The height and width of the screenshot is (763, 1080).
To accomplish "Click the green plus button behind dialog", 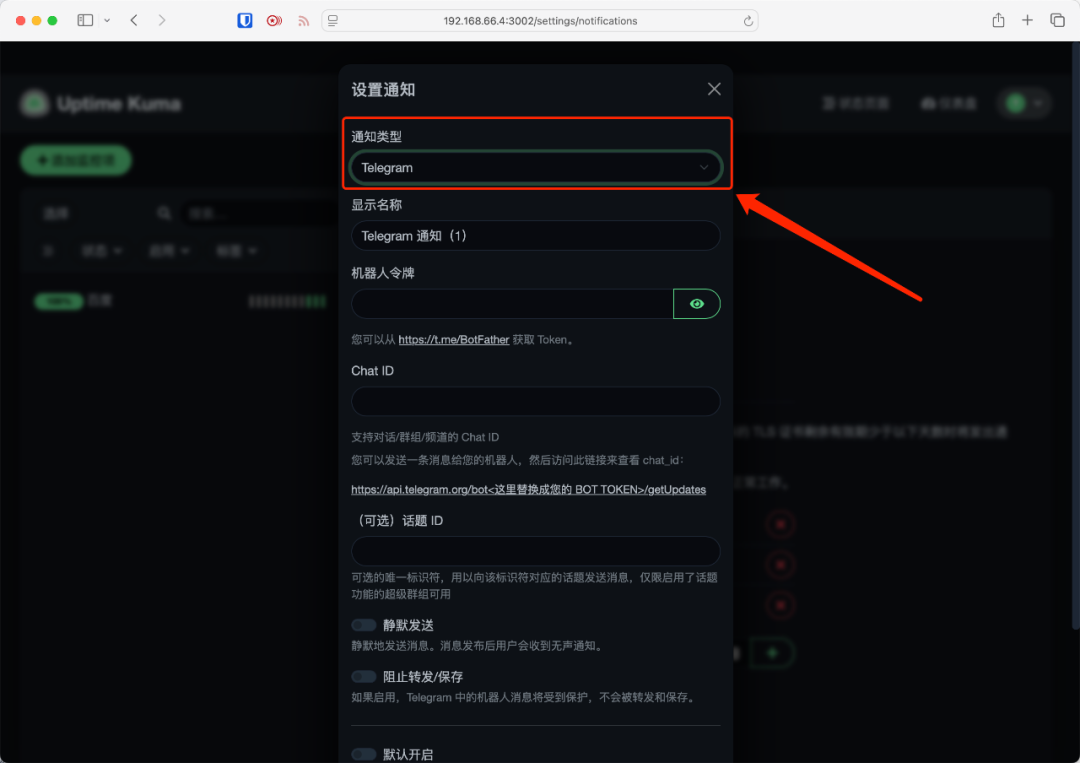I will pos(772,653).
